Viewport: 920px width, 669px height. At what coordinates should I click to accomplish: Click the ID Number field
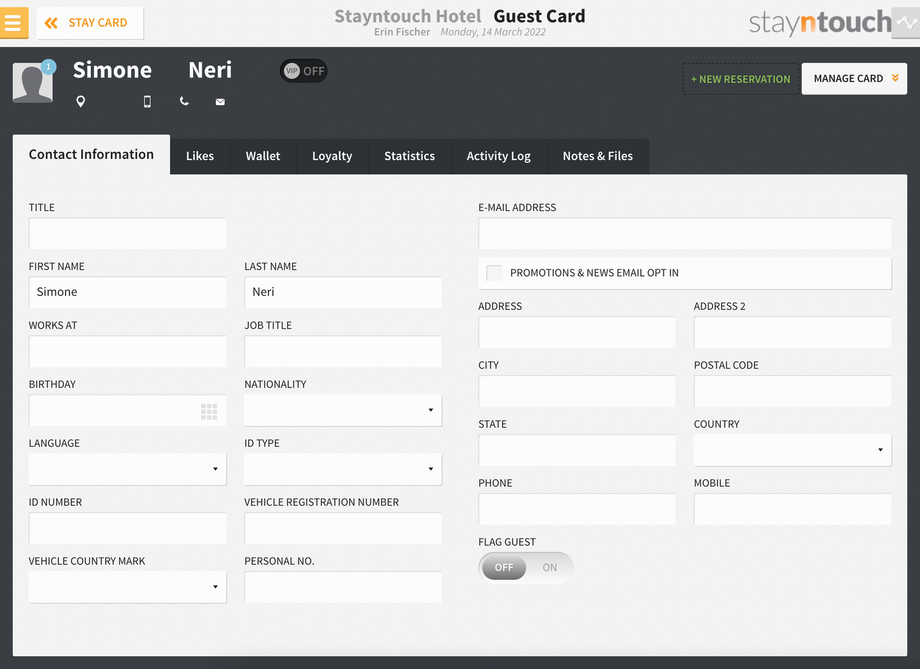point(127,528)
